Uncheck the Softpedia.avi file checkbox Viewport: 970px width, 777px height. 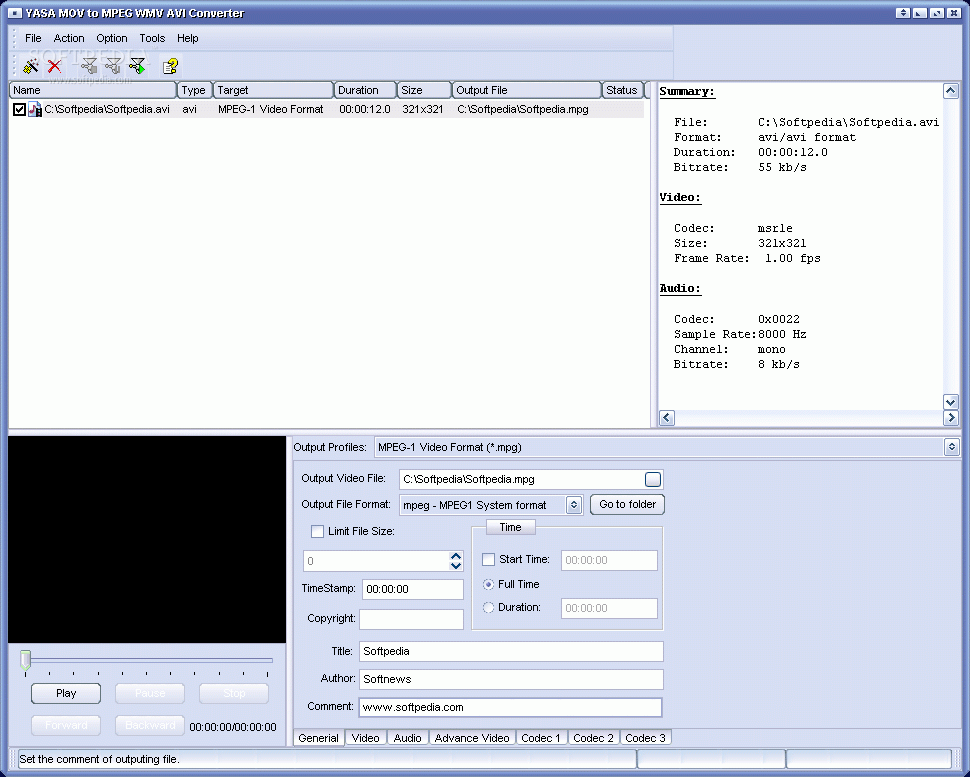pyautogui.click(x=19, y=109)
